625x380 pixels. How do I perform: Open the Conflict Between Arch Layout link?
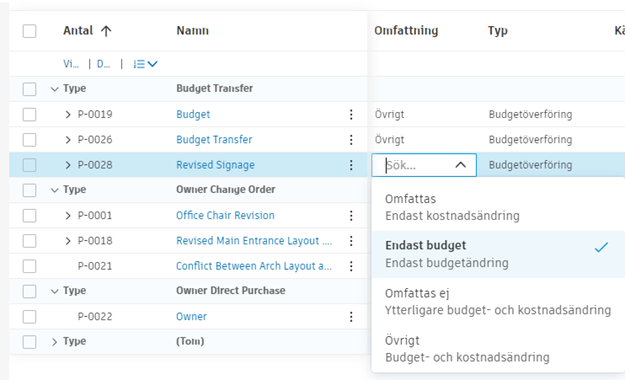coord(254,266)
